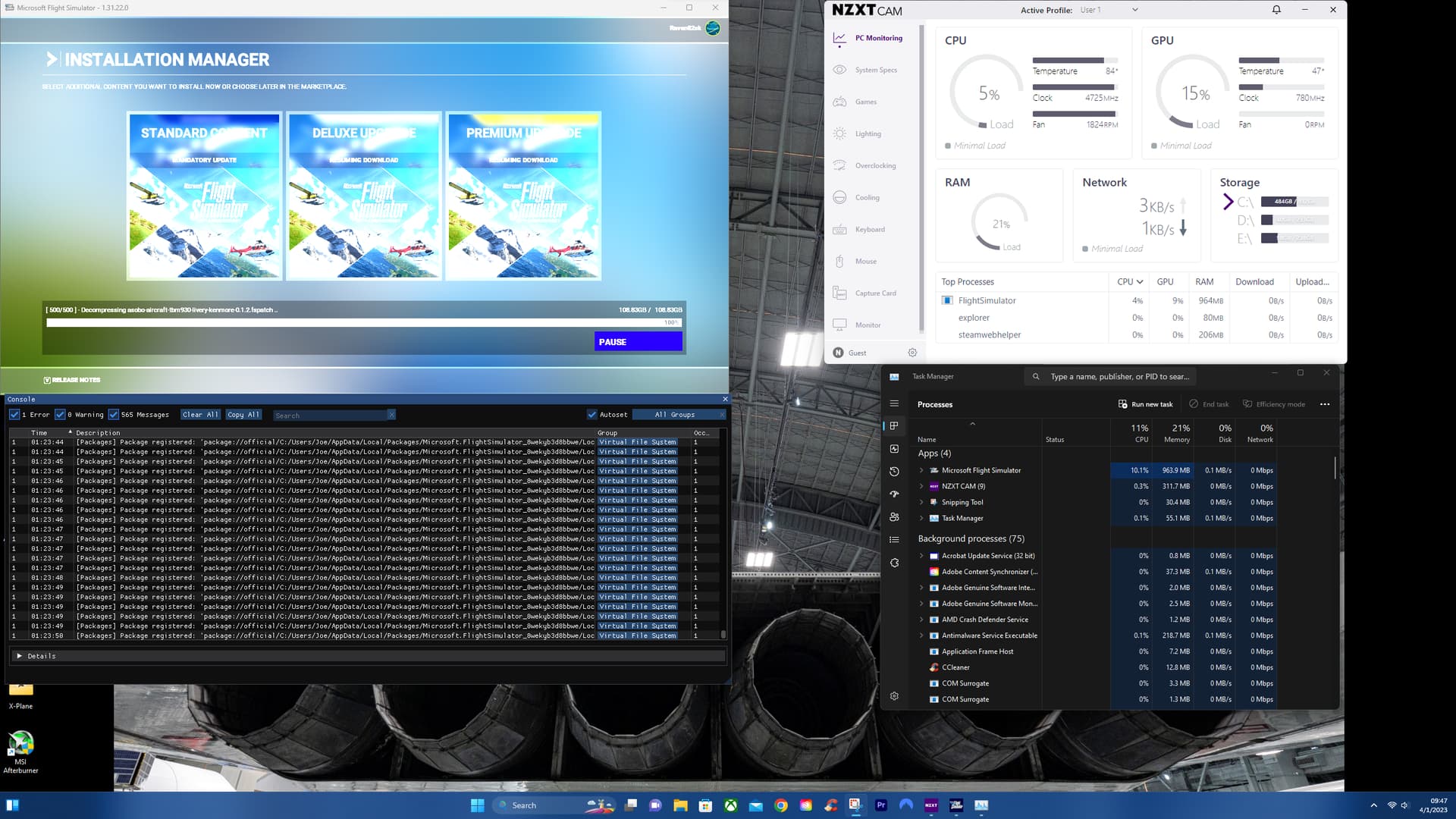
Task: Open the Overclocking section in NZXT CAM
Action: [872, 165]
